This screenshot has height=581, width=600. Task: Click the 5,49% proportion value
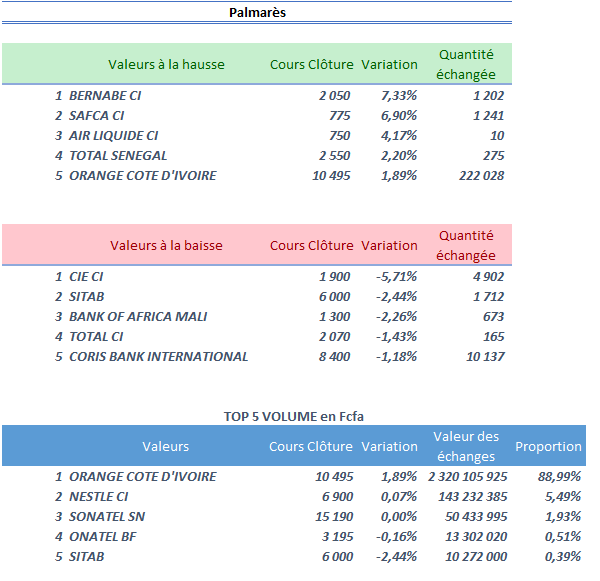coord(563,496)
